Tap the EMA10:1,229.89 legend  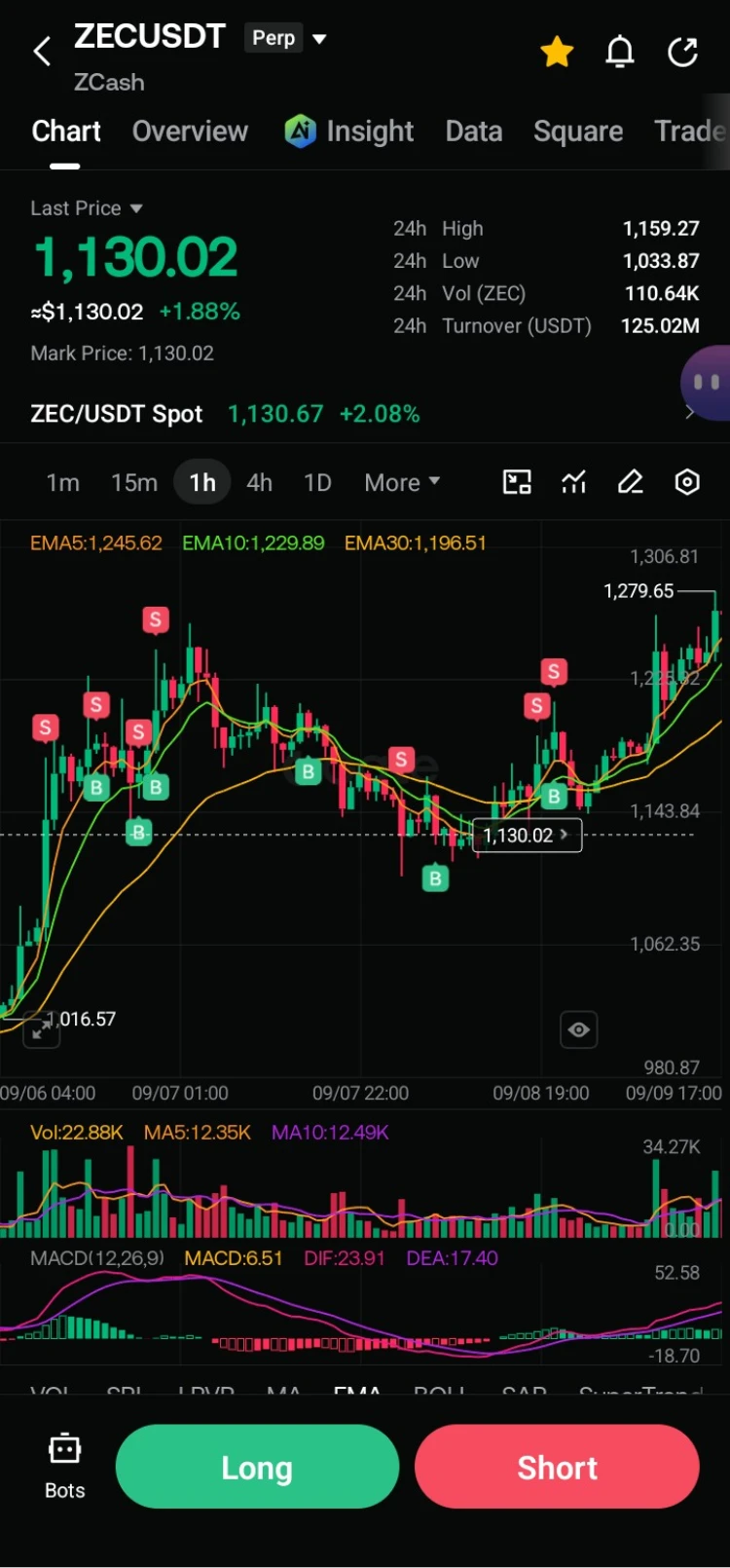(253, 542)
